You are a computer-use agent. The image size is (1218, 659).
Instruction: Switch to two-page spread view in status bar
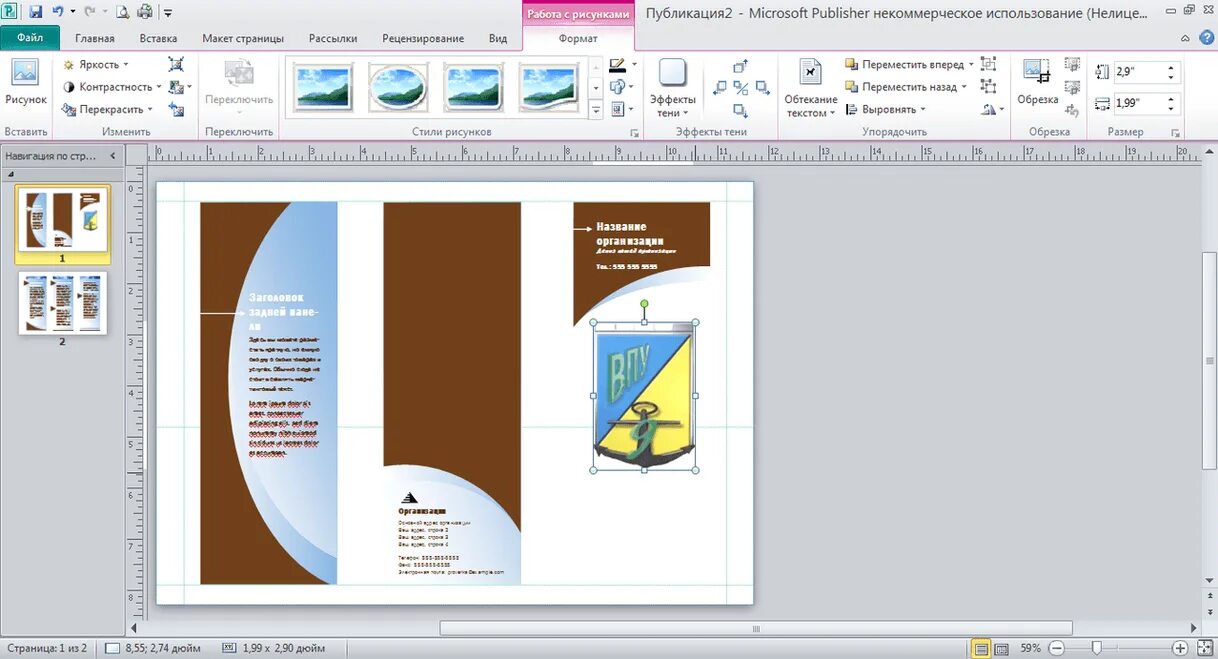tap(1002, 649)
